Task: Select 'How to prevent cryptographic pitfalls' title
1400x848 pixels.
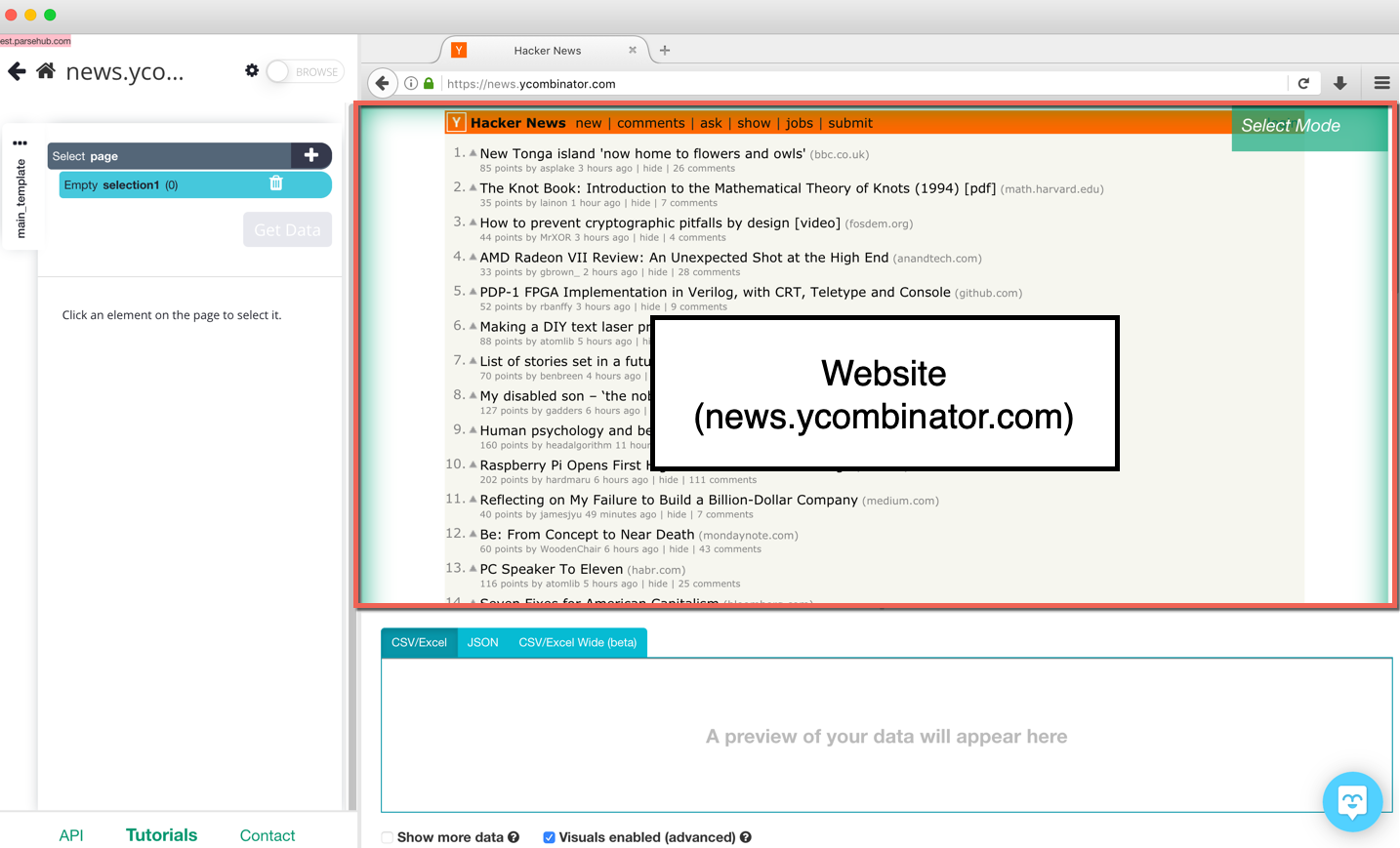Action: 660,222
